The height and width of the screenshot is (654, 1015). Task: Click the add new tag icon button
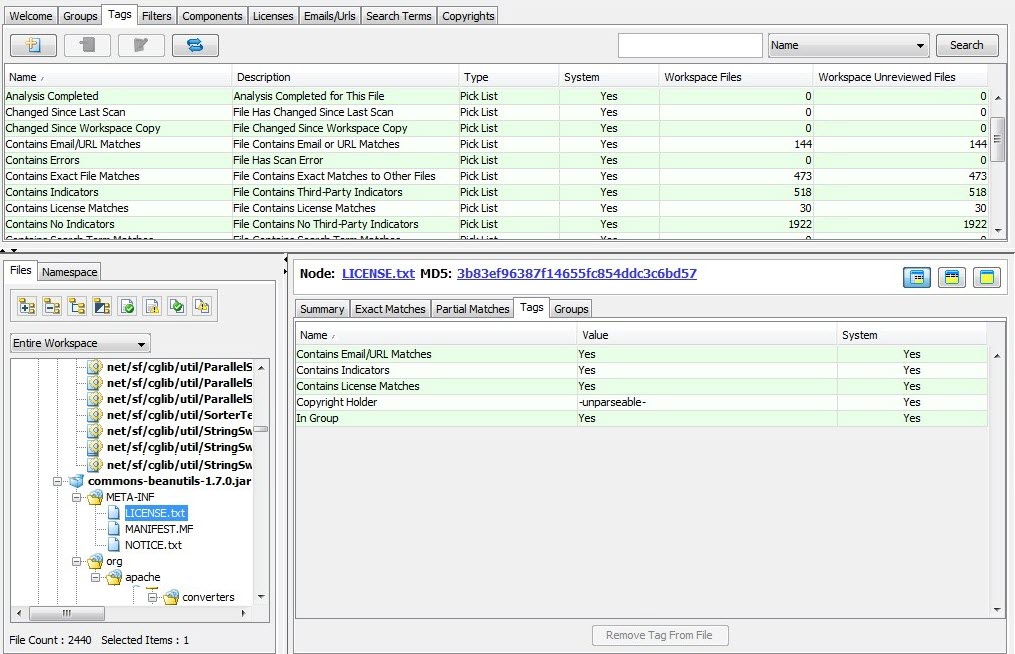[33, 45]
